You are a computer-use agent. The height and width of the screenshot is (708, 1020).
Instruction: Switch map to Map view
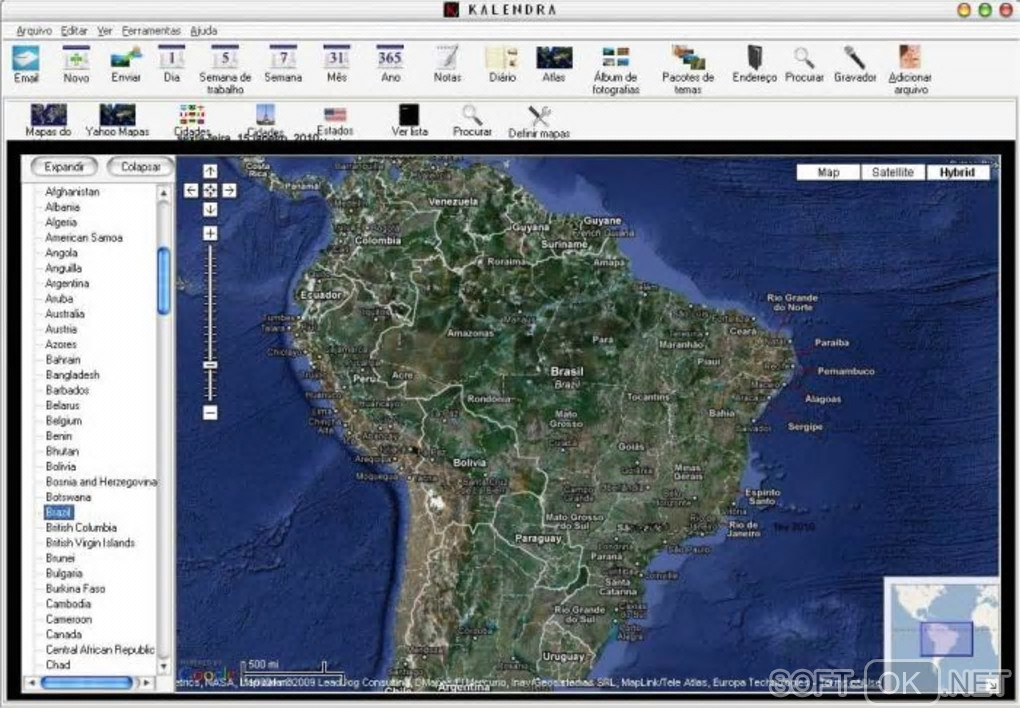click(x=828, y=172)
